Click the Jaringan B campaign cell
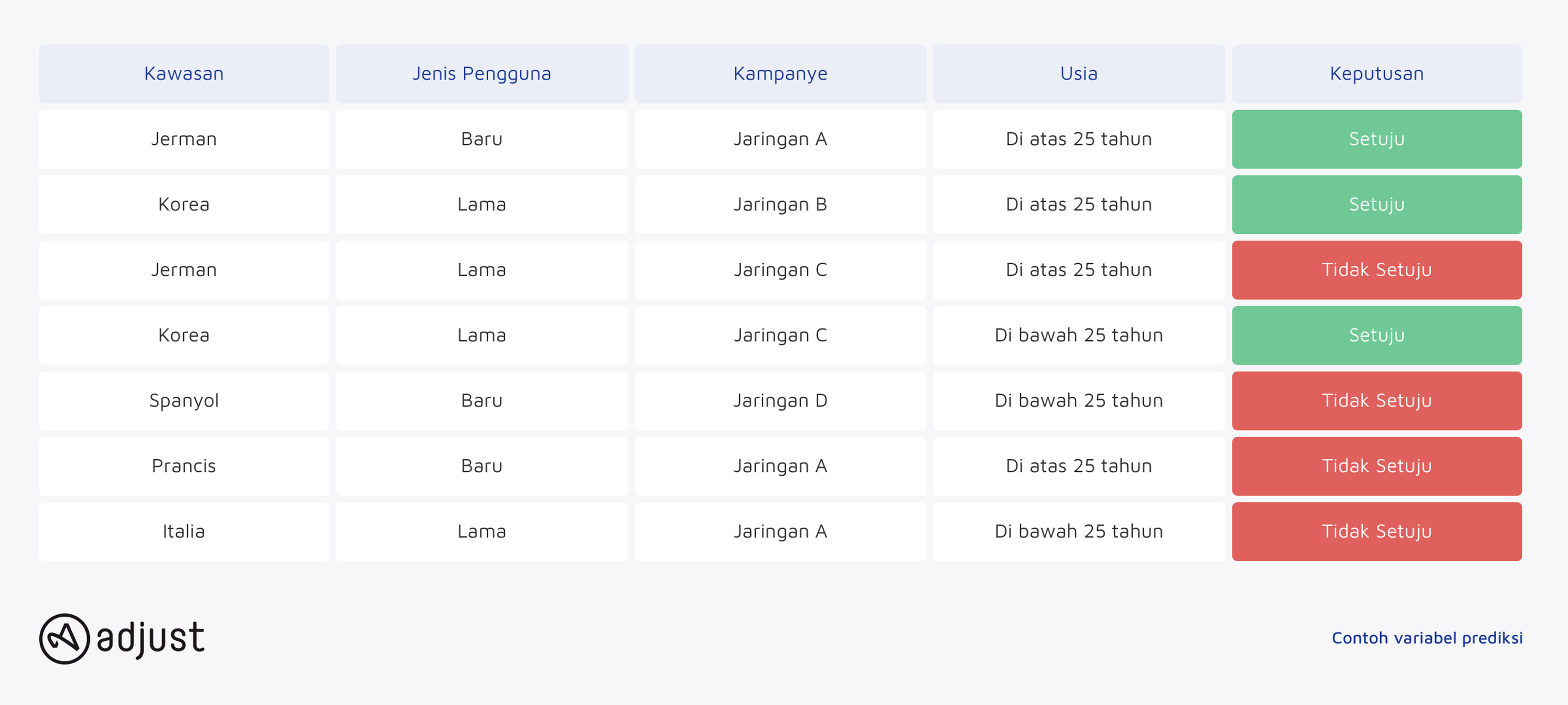 pos(780,205)
